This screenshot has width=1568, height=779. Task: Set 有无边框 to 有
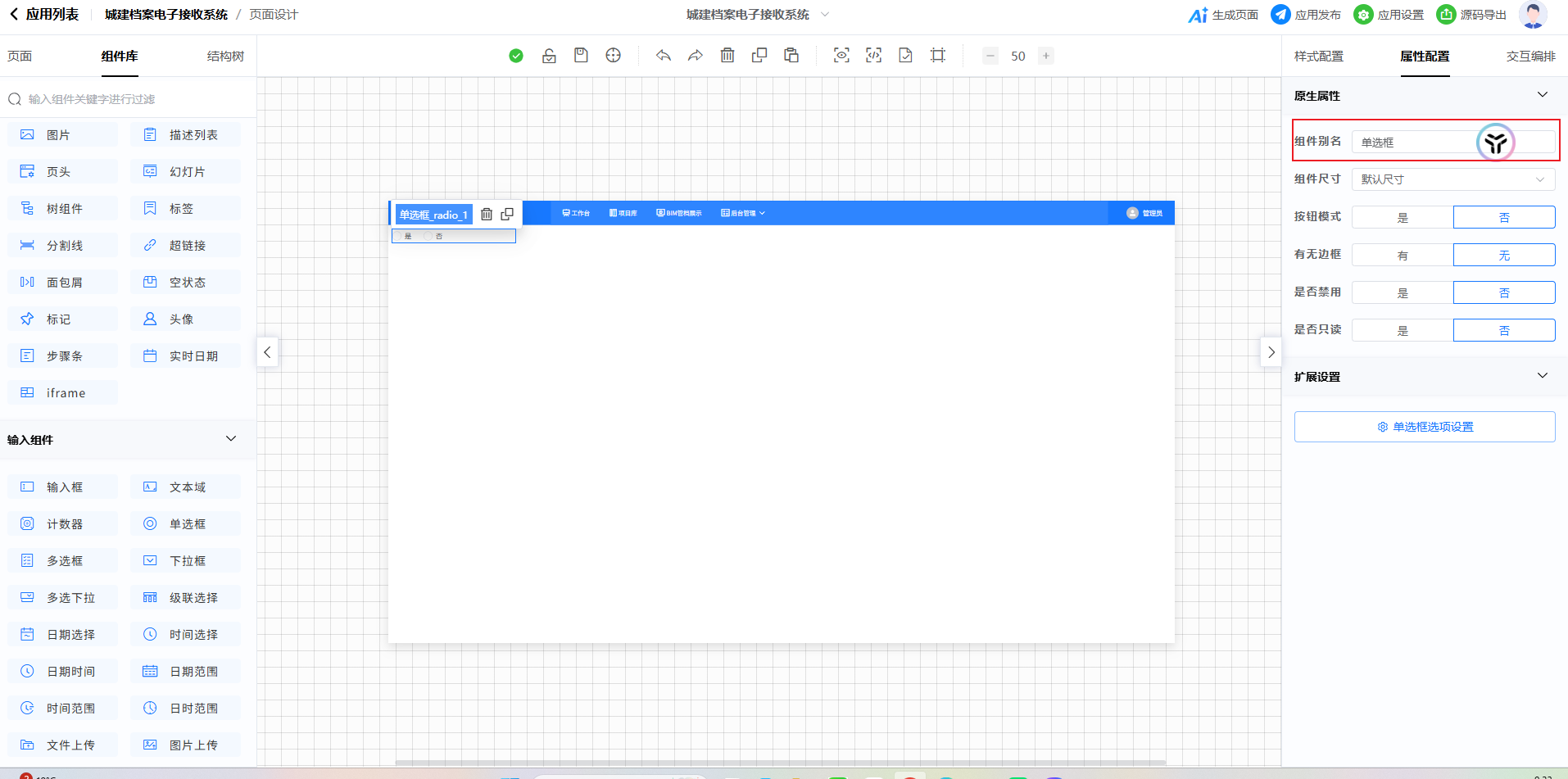1403,256
